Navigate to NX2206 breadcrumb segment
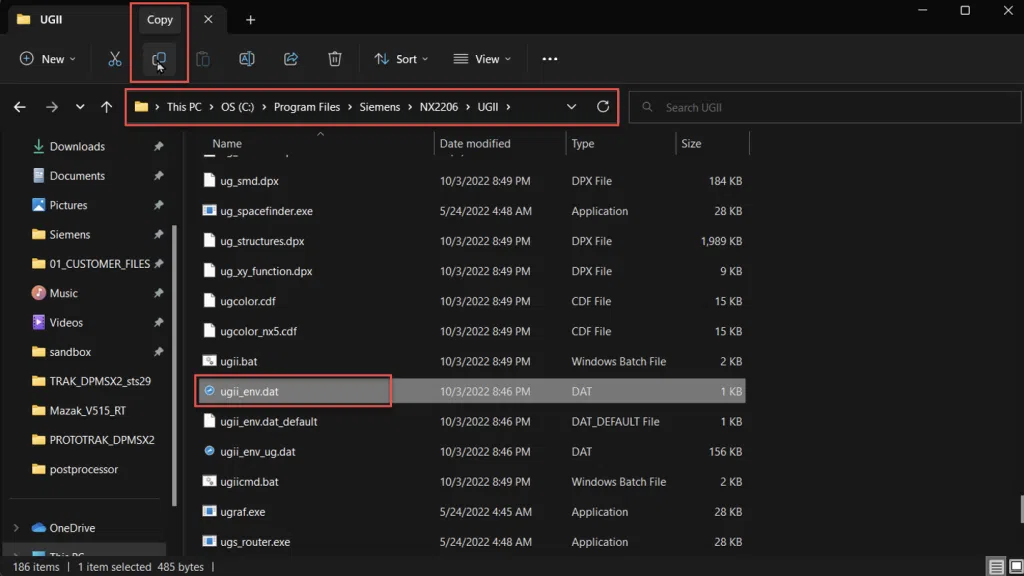This screenshot has width=1024, height=576. (439, 107)
